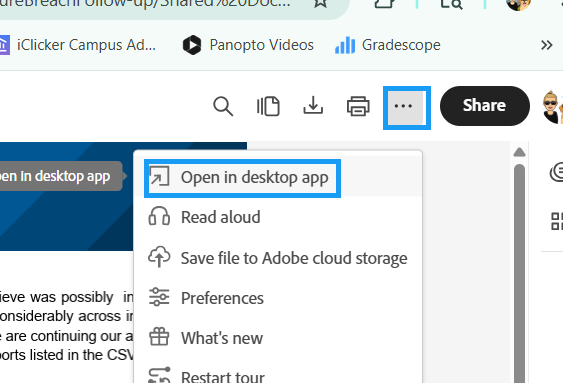
Task: Download the PDF file
Action: pyautogui.click(x=313, y=106)
